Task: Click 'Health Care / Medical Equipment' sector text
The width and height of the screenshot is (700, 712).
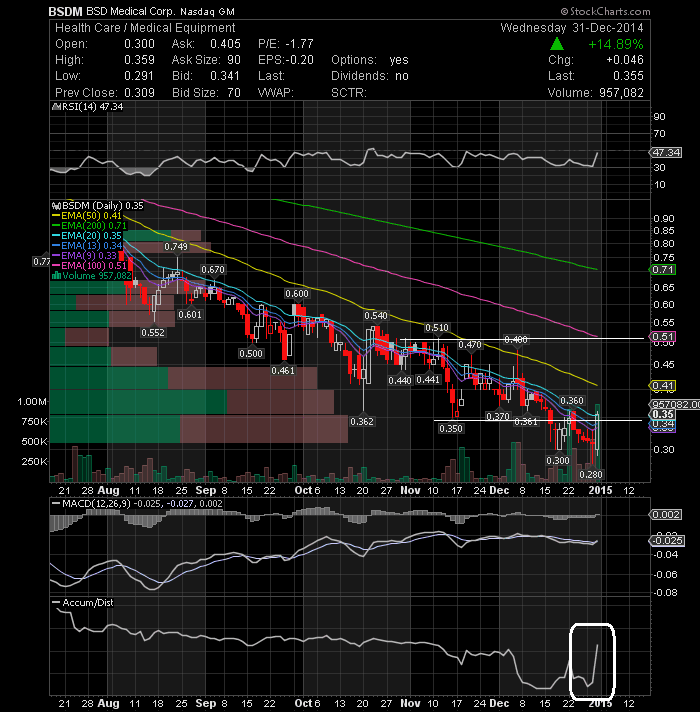Action: tap(145, 28)
